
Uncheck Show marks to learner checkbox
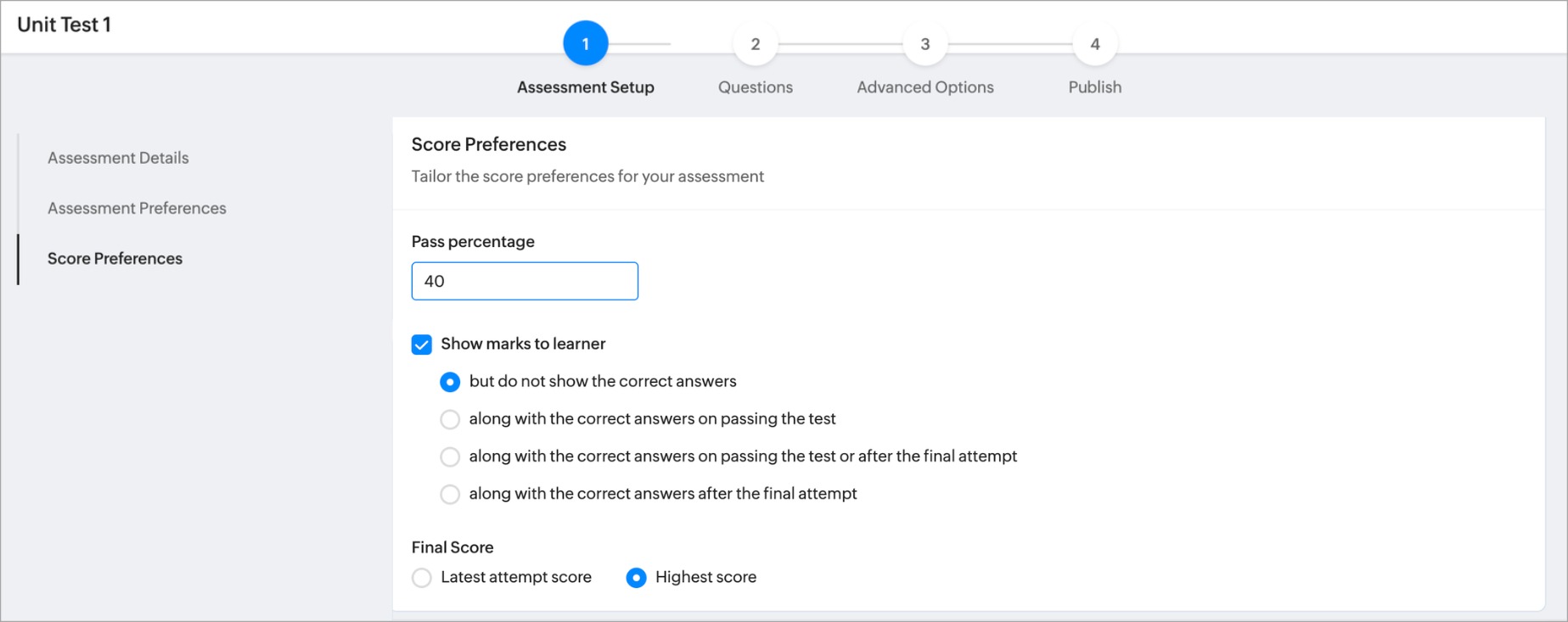point(422,345)
